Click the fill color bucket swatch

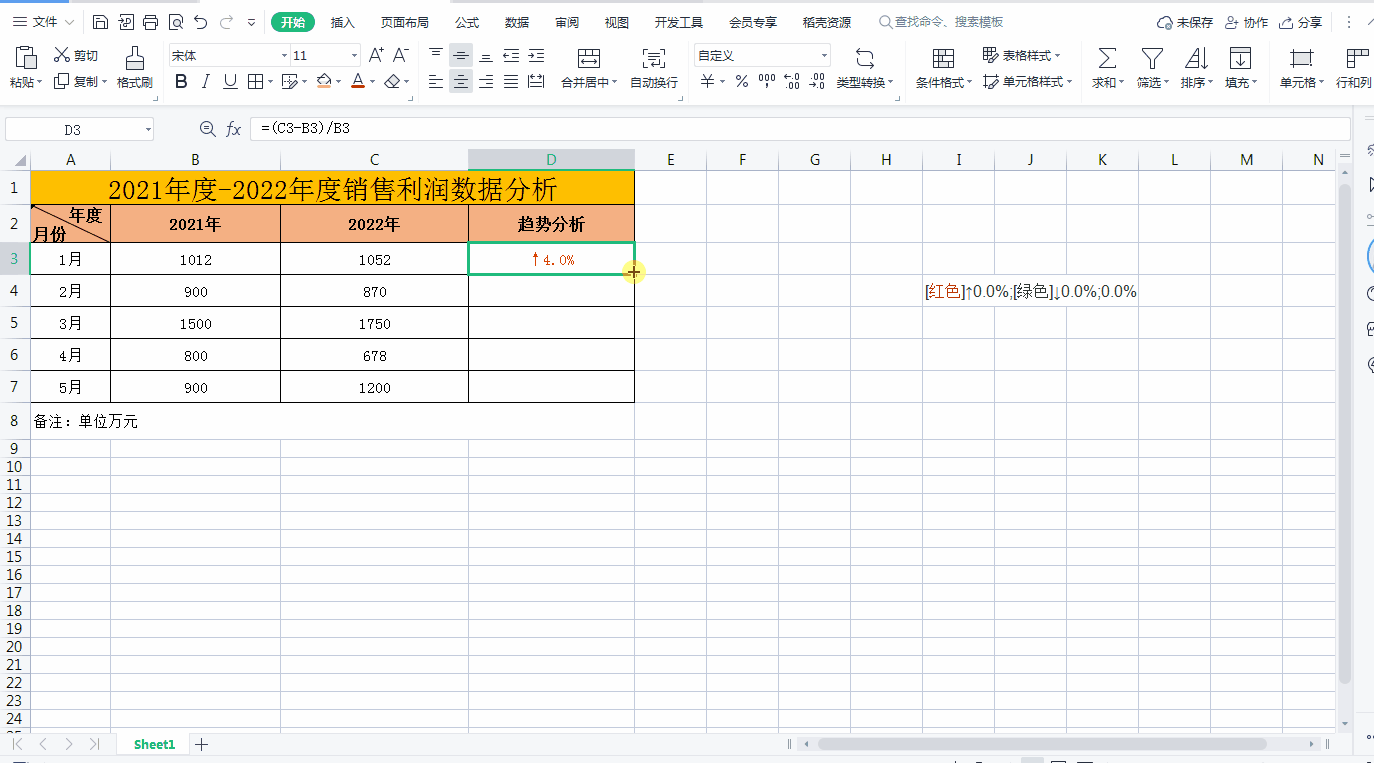(x=323, y=82)
